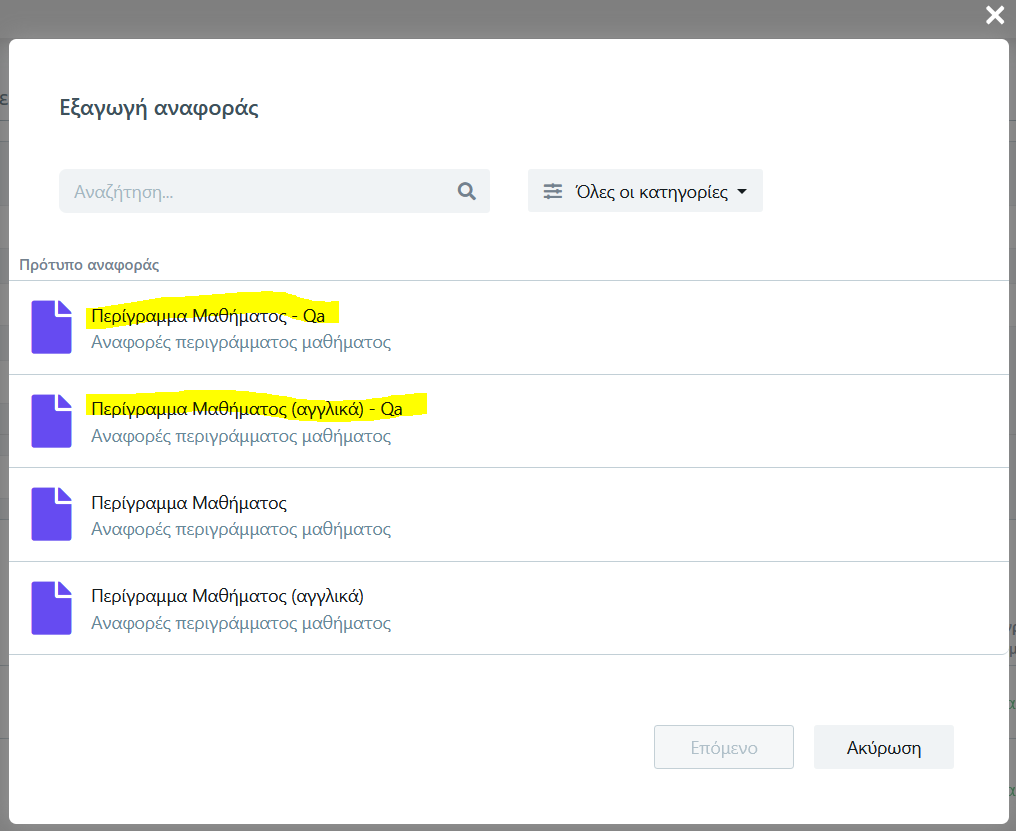Image resolution: width=1016 pixels, height=831 pixels.
Task: Click file icon of Περίγραμμα Μαθήματος (αγγλικά) - Qa
Action: [x=51, y=420]
